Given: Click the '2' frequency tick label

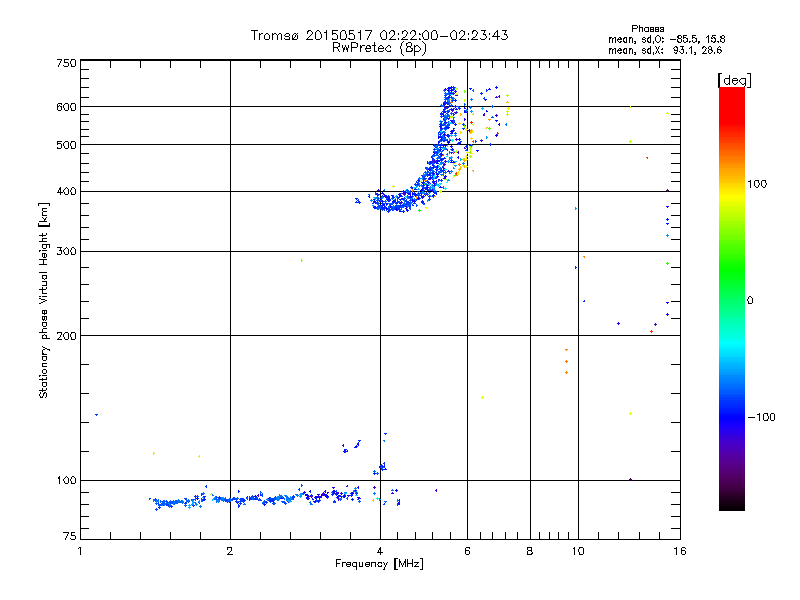Looking at the screenshot, I should click(230, 551).
